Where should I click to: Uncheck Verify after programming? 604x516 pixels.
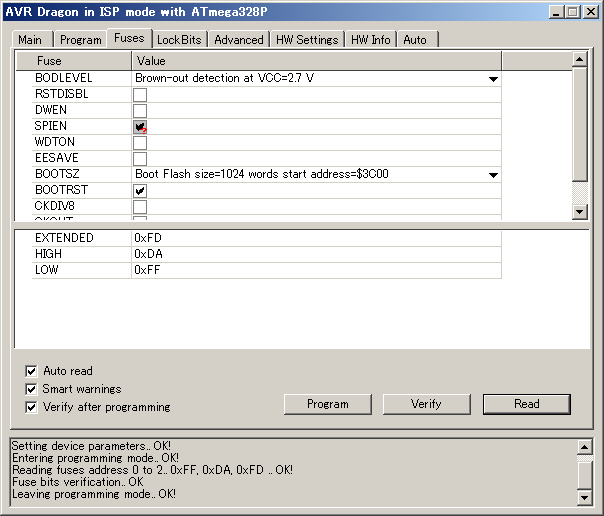point(31,407)
